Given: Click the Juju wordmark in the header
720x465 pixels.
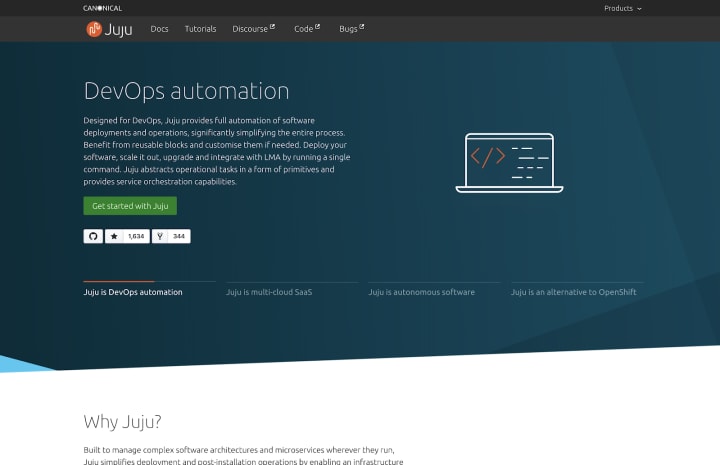Looking at the screenshot, I should pos(118,30).
